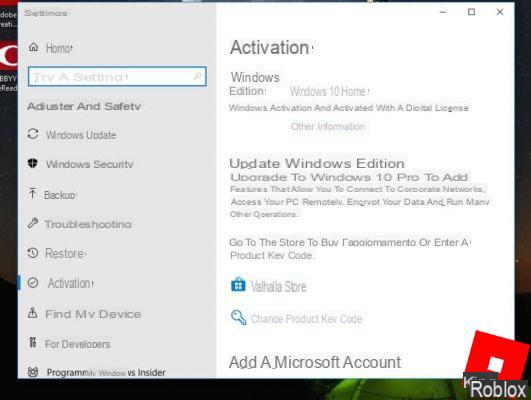Minimize the Settings window
Image resolution: width=531 pixels, height=400 pixels.
coord(443,12)
